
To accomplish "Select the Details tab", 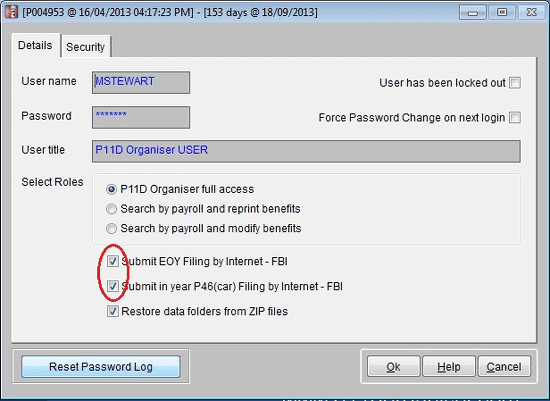I will (x=35, y=45).
